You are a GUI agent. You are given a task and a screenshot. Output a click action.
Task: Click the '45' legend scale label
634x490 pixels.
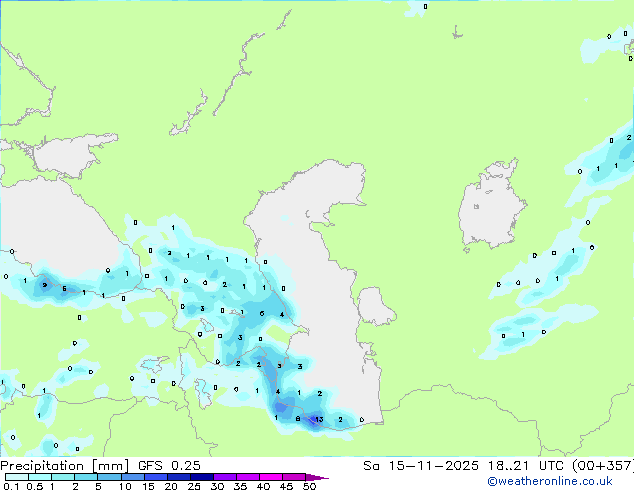tap(287, 486)
